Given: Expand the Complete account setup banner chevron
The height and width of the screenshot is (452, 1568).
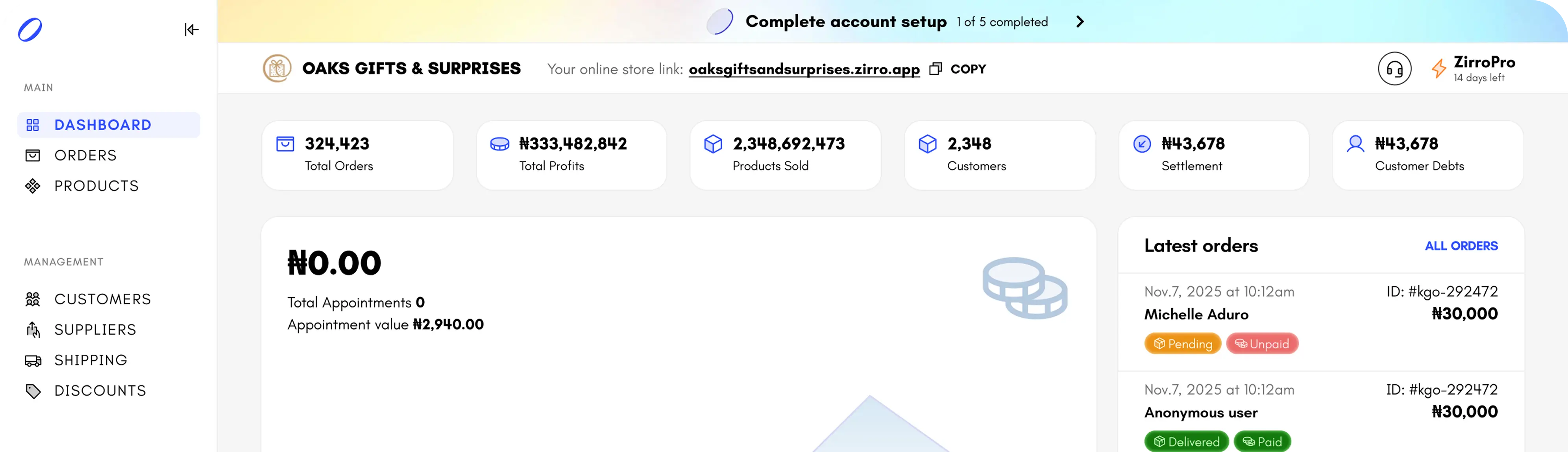Looking at the screenshot, I should [x=1080, y=21].
